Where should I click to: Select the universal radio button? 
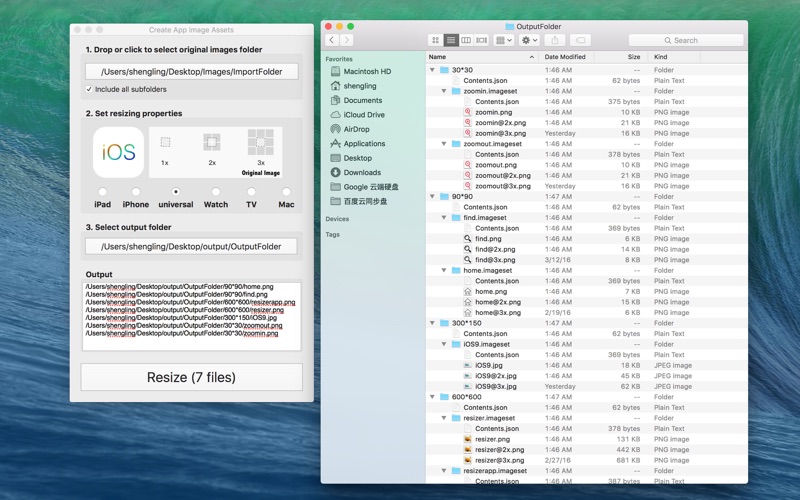[176, 192]
